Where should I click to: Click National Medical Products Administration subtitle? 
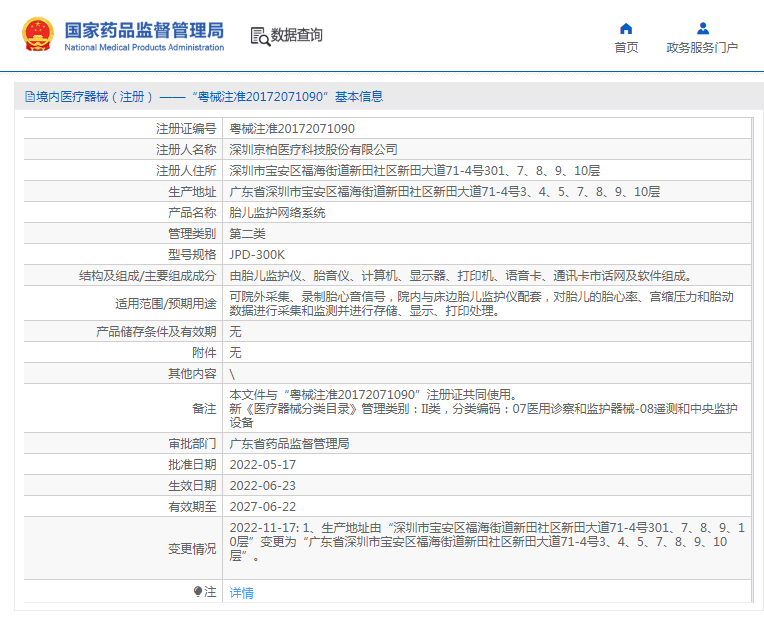(144, 47)
